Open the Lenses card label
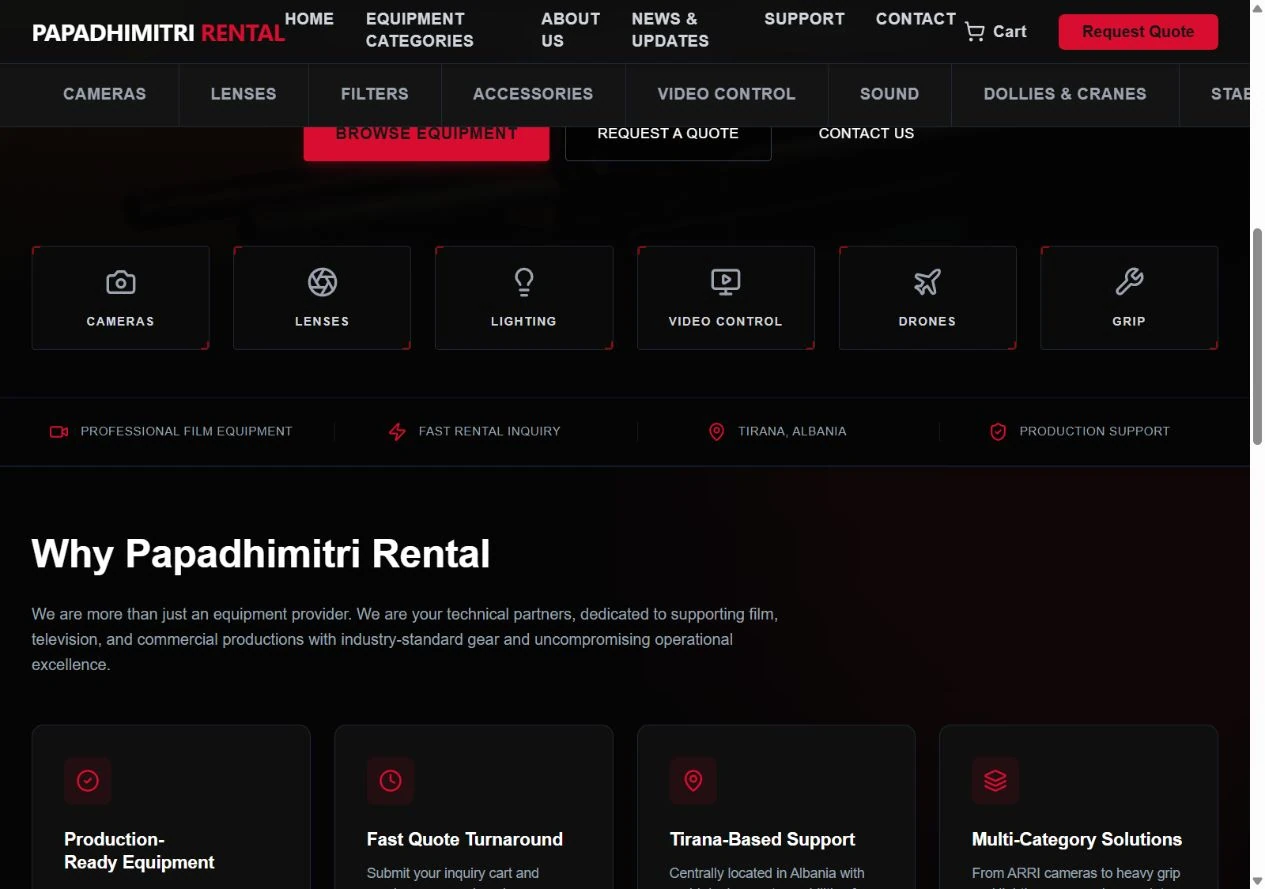This screenshot has height=889, width=1265. tap(322, 322)
